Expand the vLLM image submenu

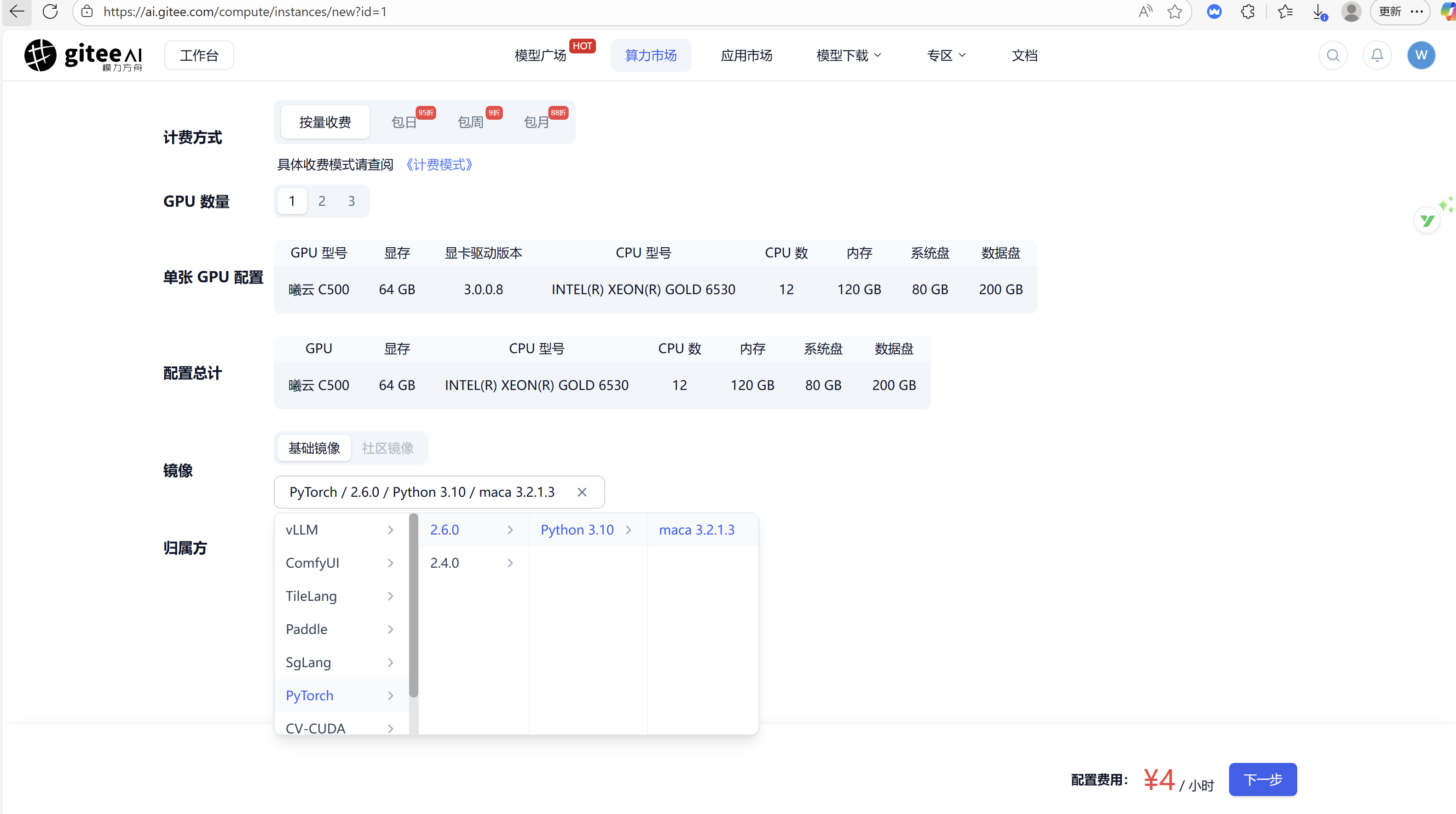point(339,529)
